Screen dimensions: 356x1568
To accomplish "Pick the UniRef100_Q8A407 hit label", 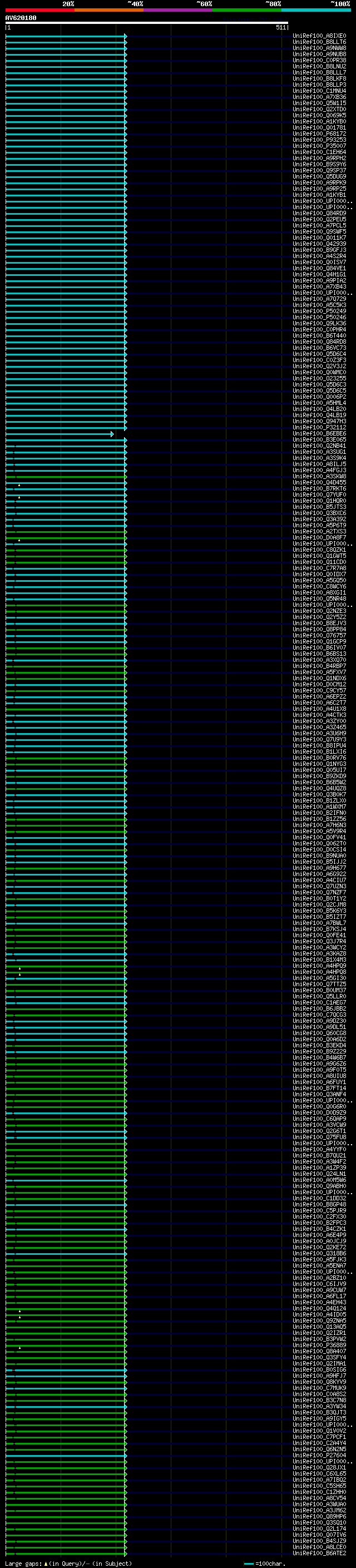I will [x=319, y=1352].
